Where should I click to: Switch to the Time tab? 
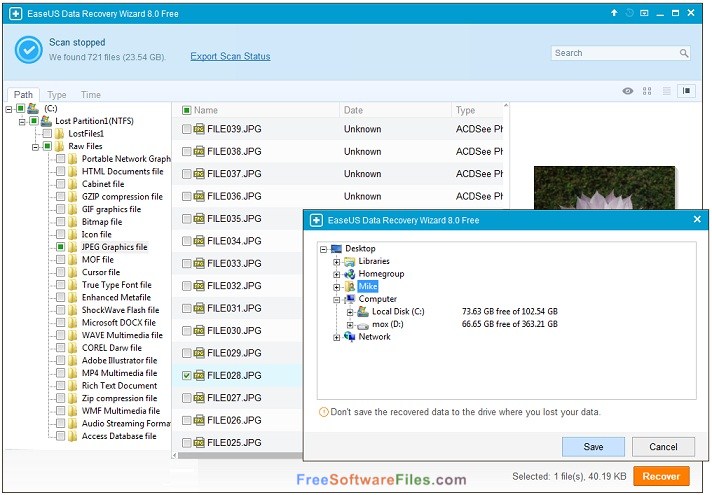pyautogui.click(x=91, y=94)
